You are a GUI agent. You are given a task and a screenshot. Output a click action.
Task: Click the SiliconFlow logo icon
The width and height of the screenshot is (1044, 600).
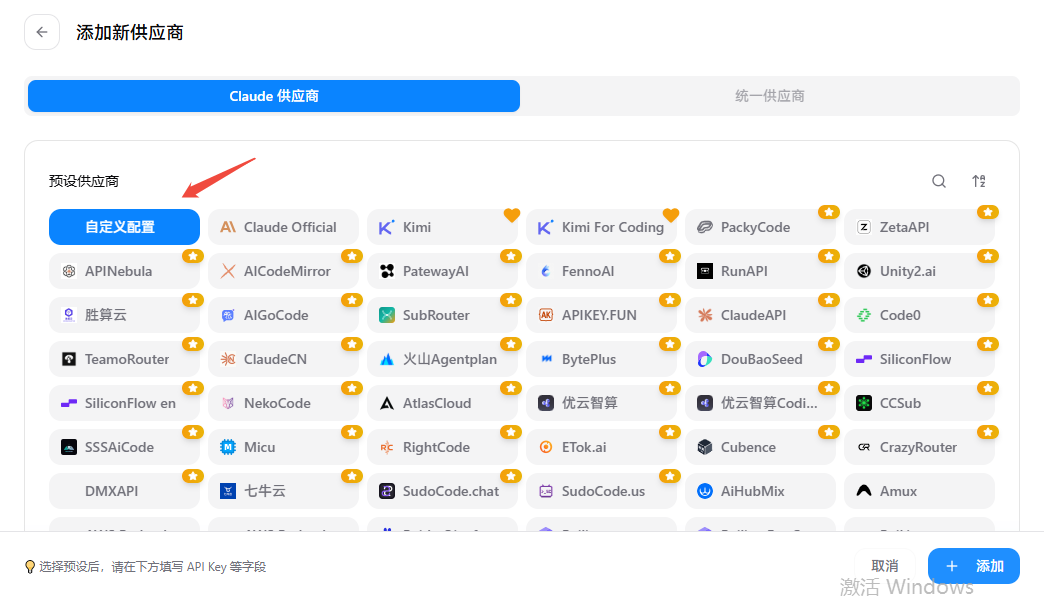coord(864,359)
